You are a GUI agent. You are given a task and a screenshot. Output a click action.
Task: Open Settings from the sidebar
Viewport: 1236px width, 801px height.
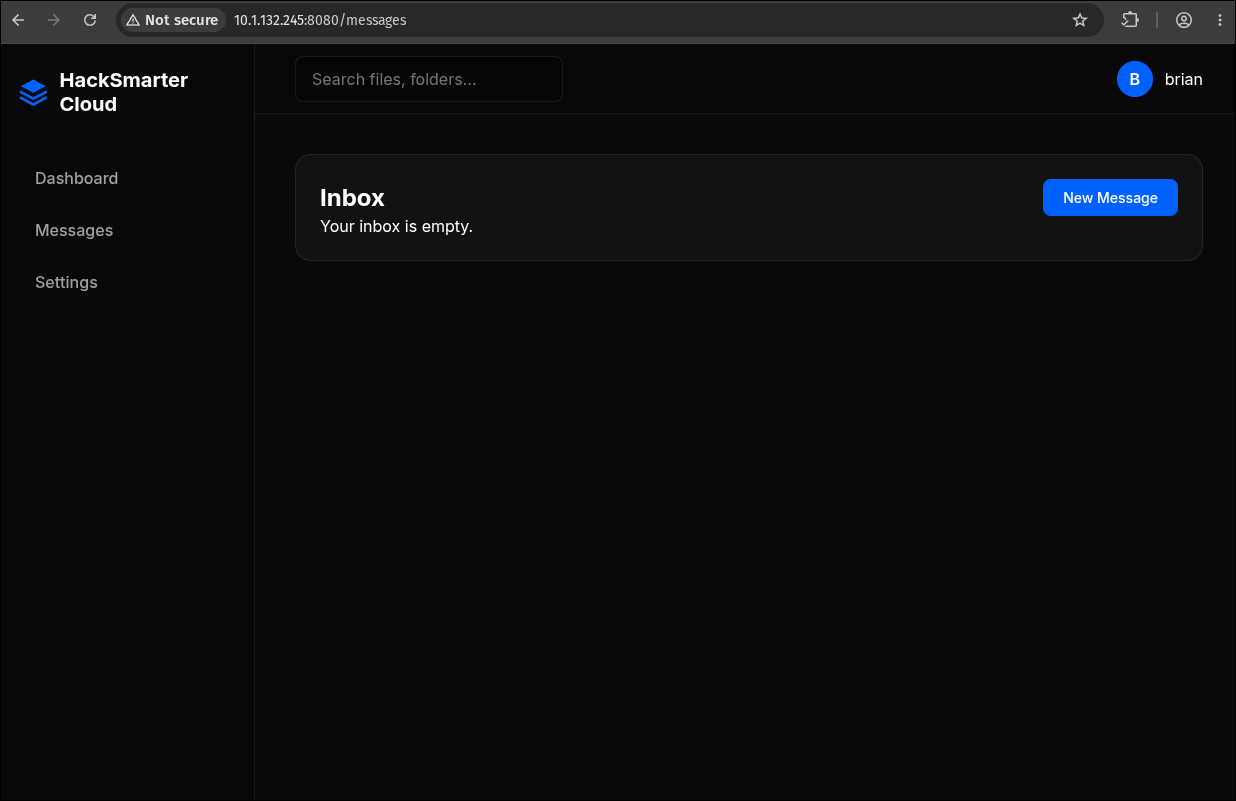pyautogui.click(x=66, y=282)
